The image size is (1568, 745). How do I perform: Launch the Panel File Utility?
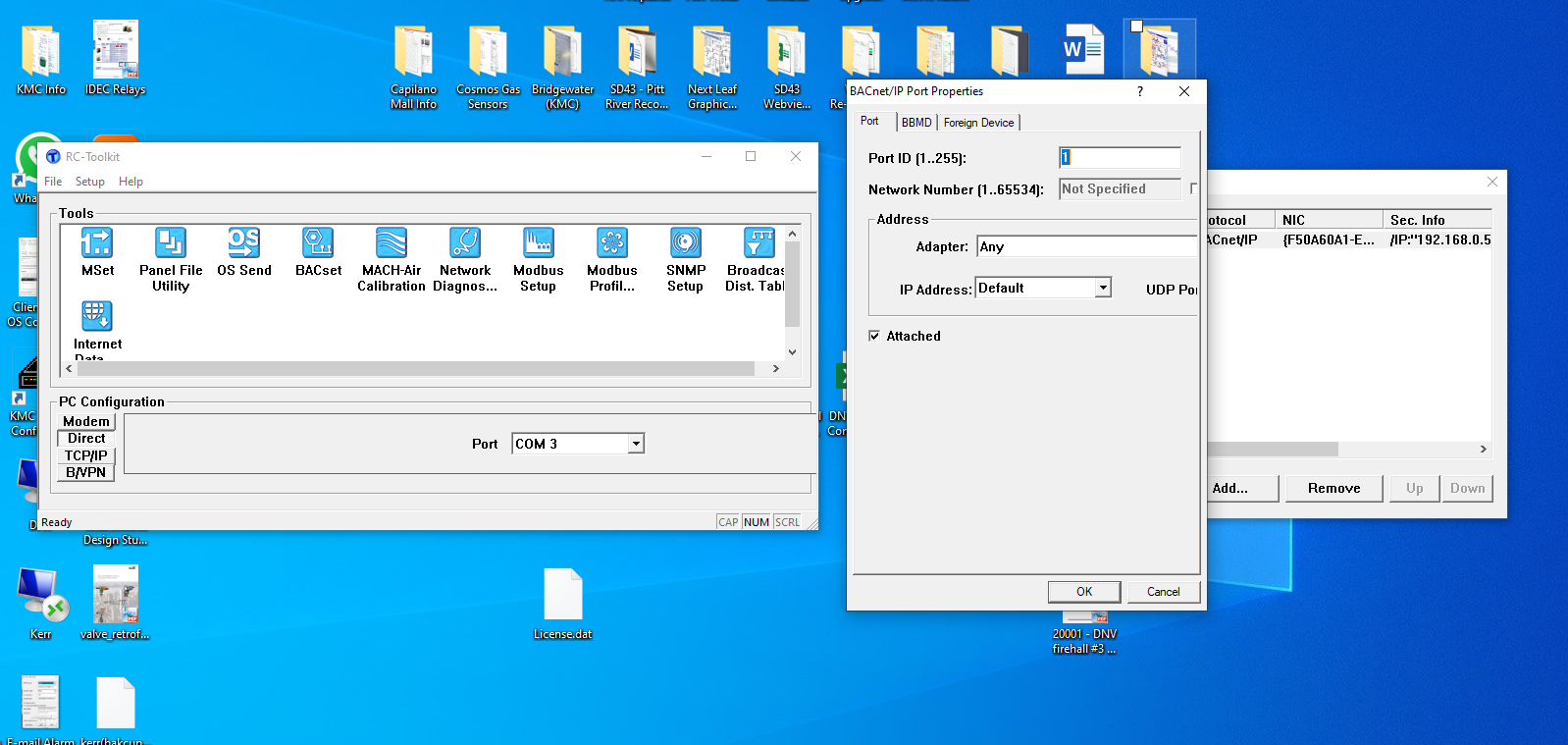[x=171, y=260]
